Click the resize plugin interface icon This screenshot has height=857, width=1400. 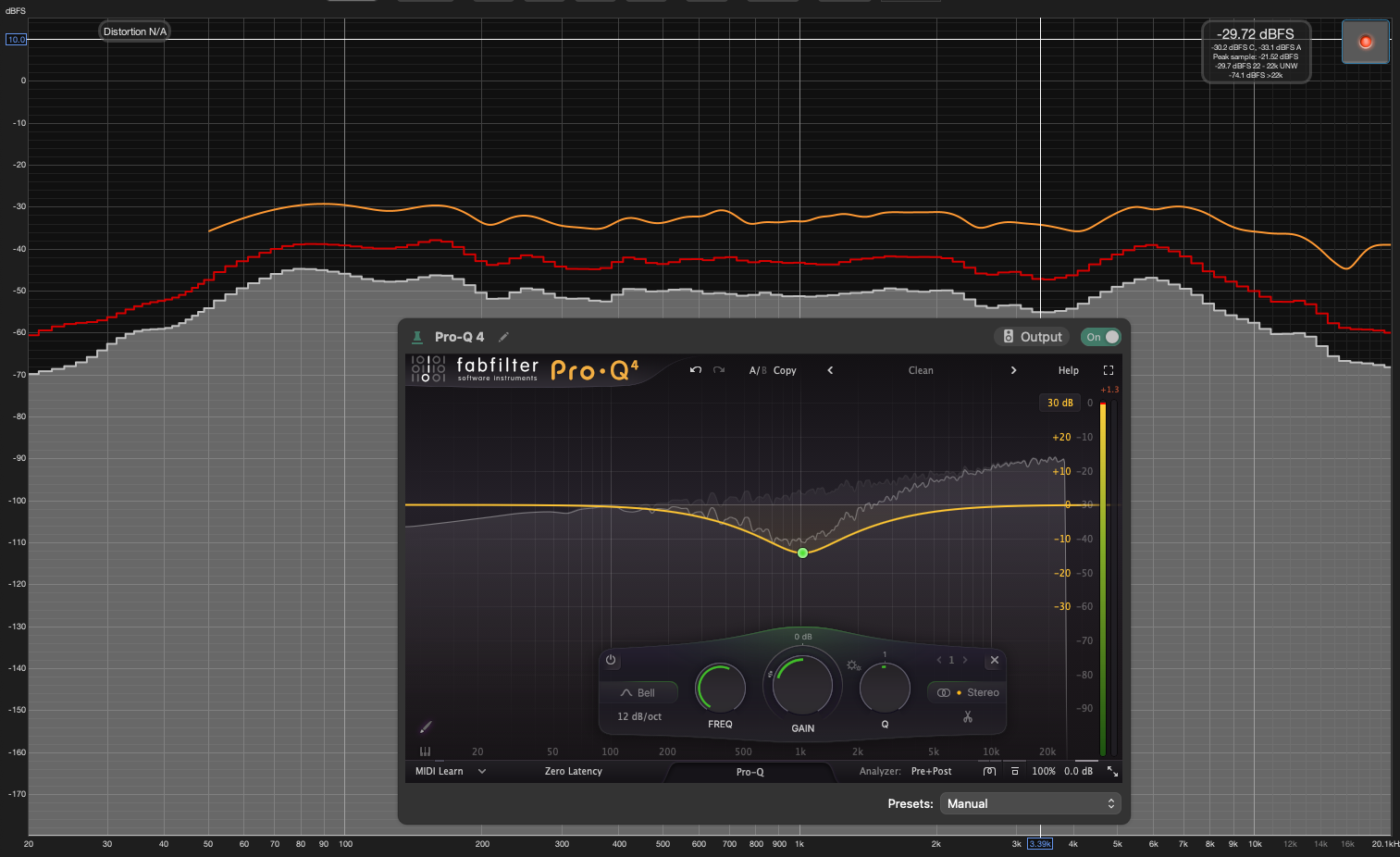(1112, 771)
